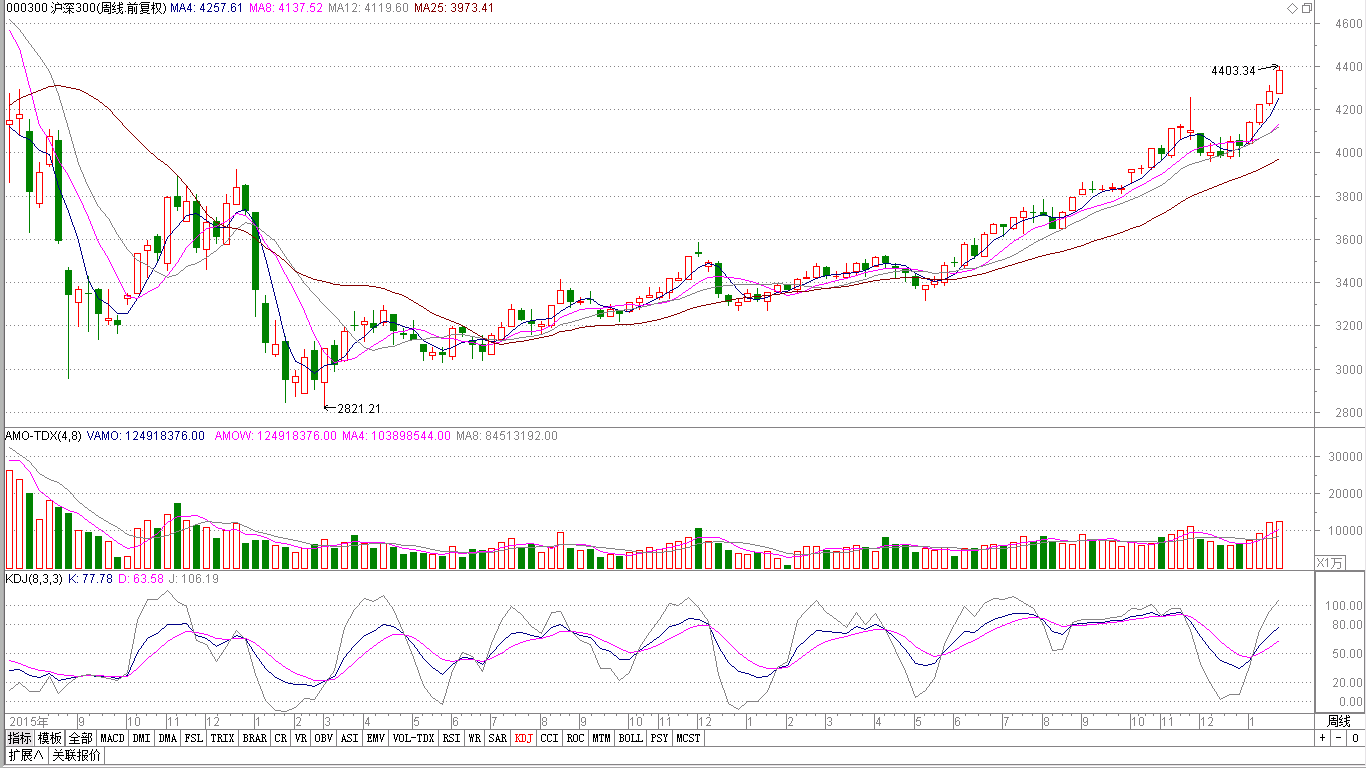1366x768 pixels.
Task: Click the volume MA4: 103898544.00 value
Action: point(398,436)
